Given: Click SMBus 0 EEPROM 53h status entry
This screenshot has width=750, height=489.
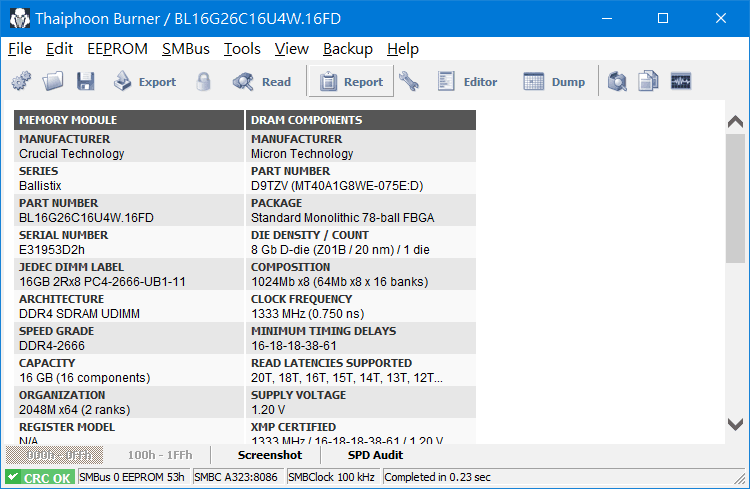Looking at the screenshot, I should [x=132, y=478].
